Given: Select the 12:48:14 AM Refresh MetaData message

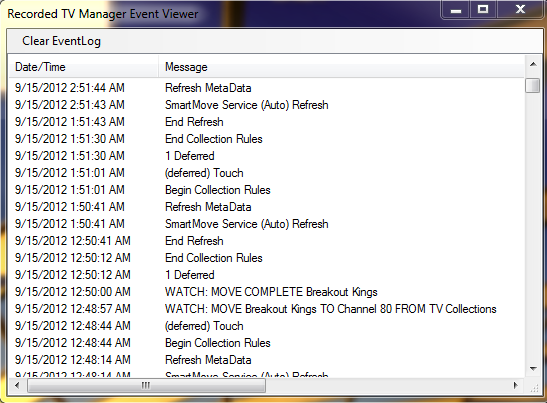Looking at the screenshot, I should 208,360.
